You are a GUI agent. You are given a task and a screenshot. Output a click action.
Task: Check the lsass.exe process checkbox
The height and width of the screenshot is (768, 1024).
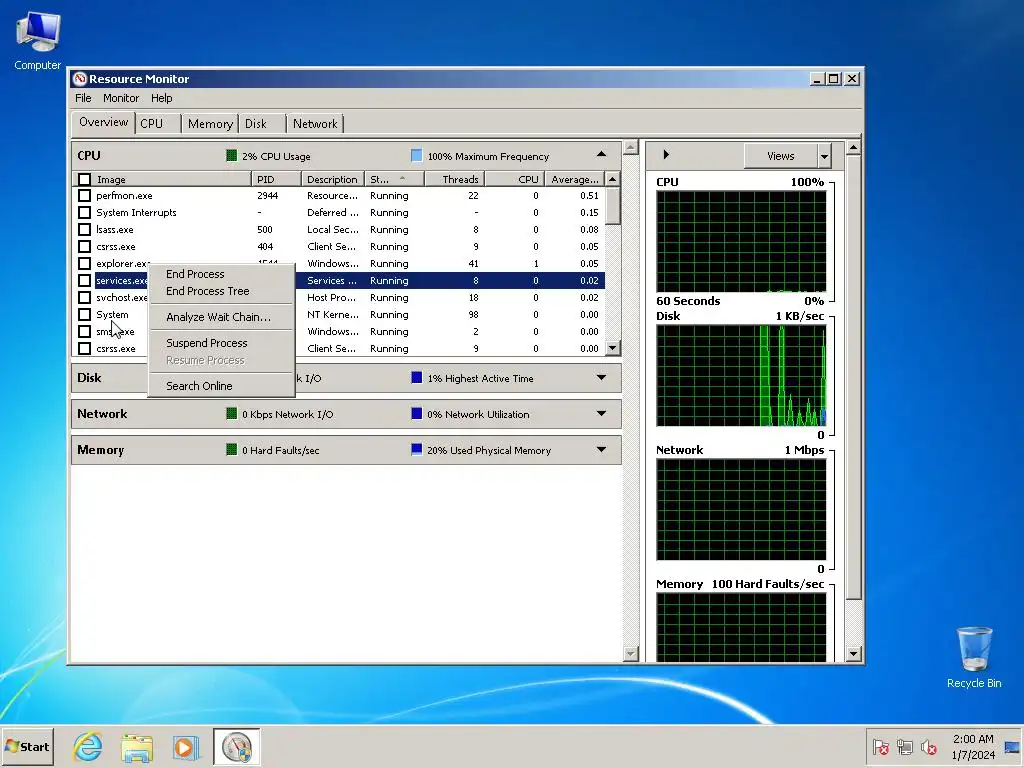[x=84, y=229]
